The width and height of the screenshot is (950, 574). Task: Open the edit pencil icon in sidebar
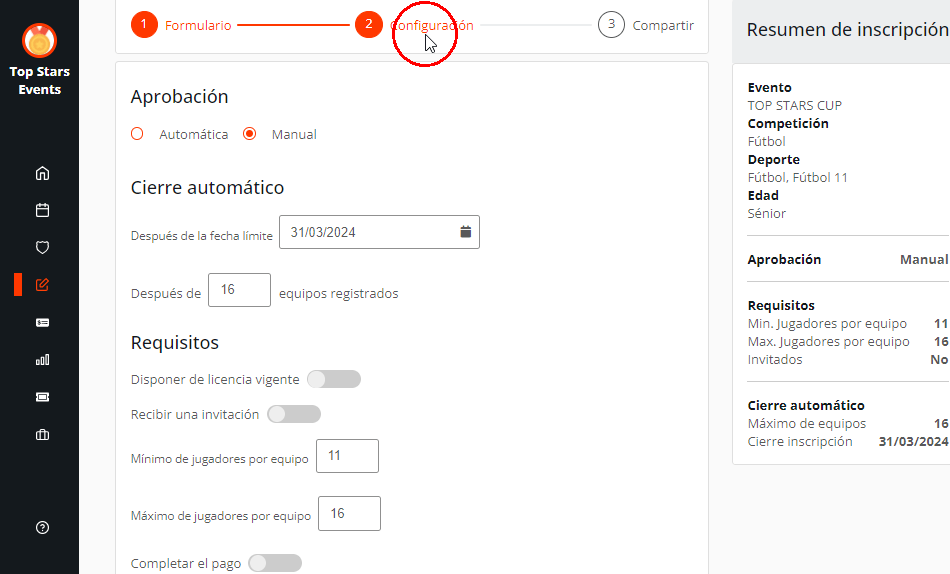coord(42,285)
